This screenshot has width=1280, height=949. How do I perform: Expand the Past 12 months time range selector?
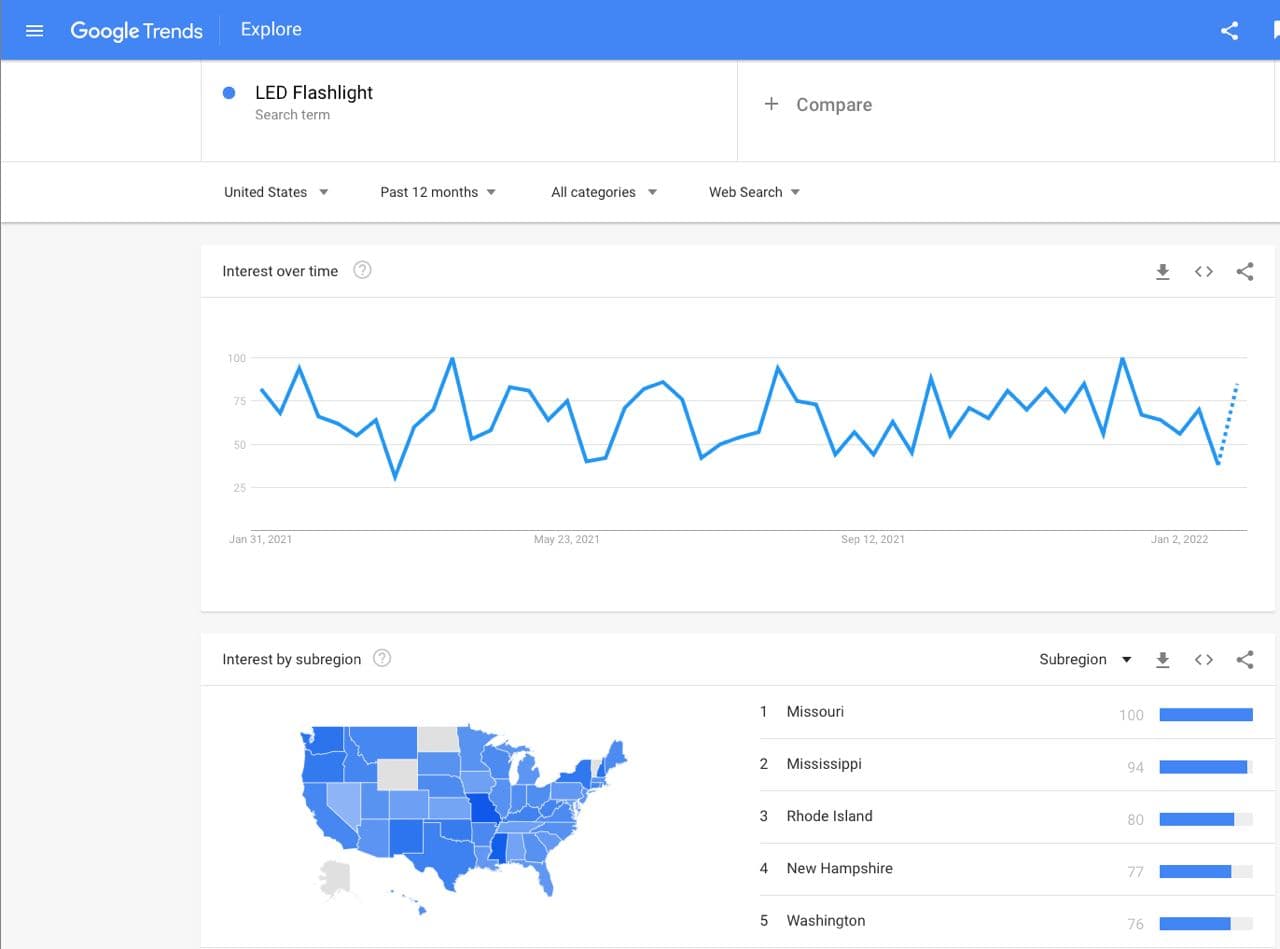(437, 192)
